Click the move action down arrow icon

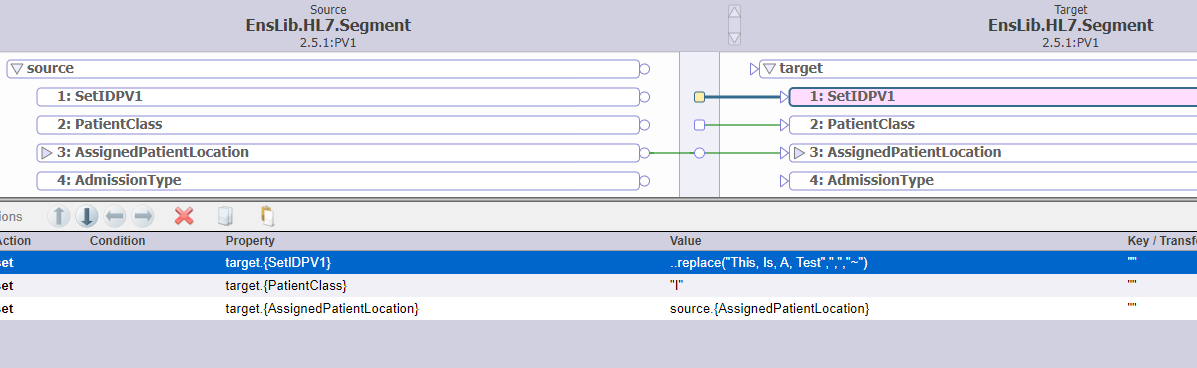point(87,217)
